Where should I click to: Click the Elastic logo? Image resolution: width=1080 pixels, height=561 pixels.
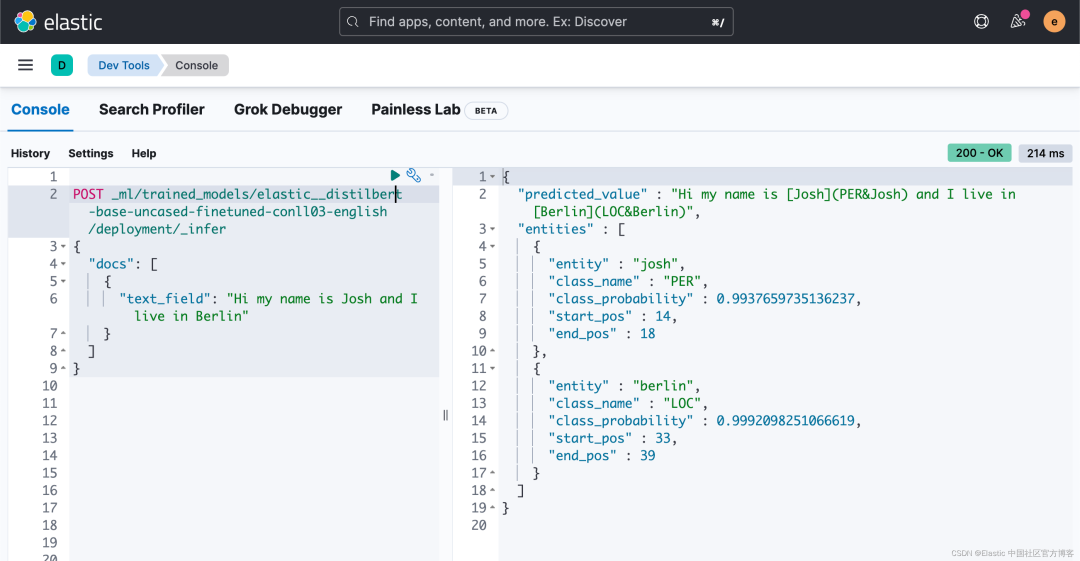tap(58, 21)
